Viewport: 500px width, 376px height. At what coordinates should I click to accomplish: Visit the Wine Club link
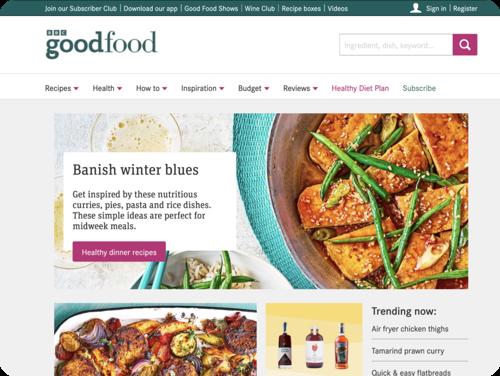click(x=259, y=8)
